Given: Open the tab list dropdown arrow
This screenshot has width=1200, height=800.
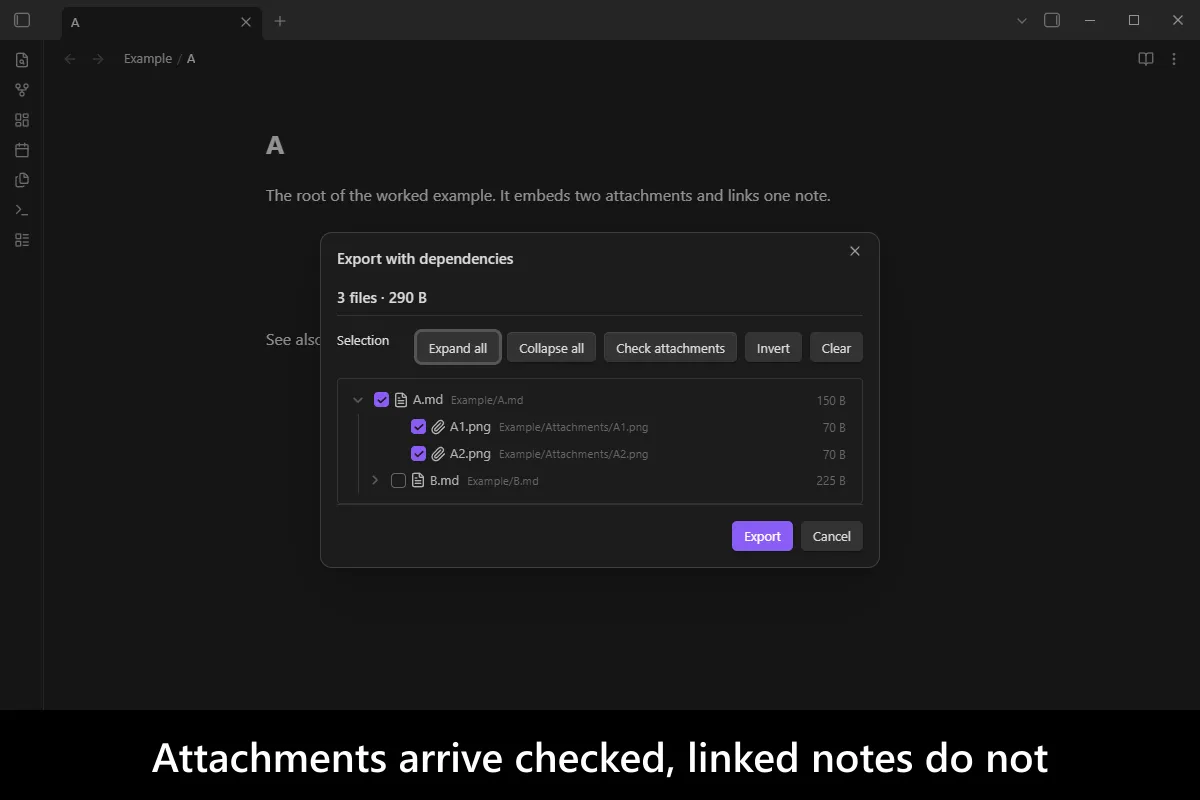Looking at the screenshot, I should coord(1022,20).
